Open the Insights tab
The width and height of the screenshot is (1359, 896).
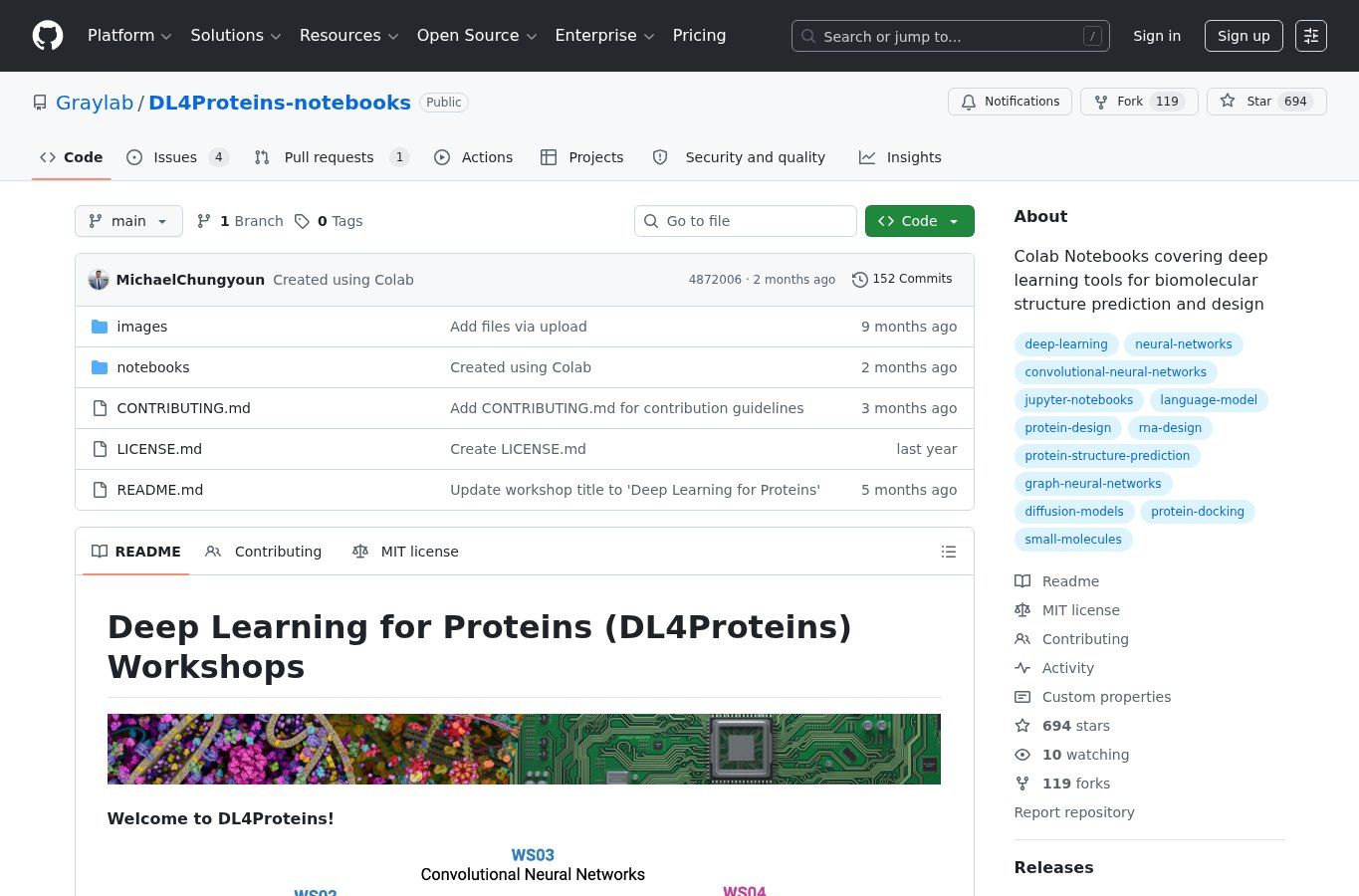tap(900, 157)
